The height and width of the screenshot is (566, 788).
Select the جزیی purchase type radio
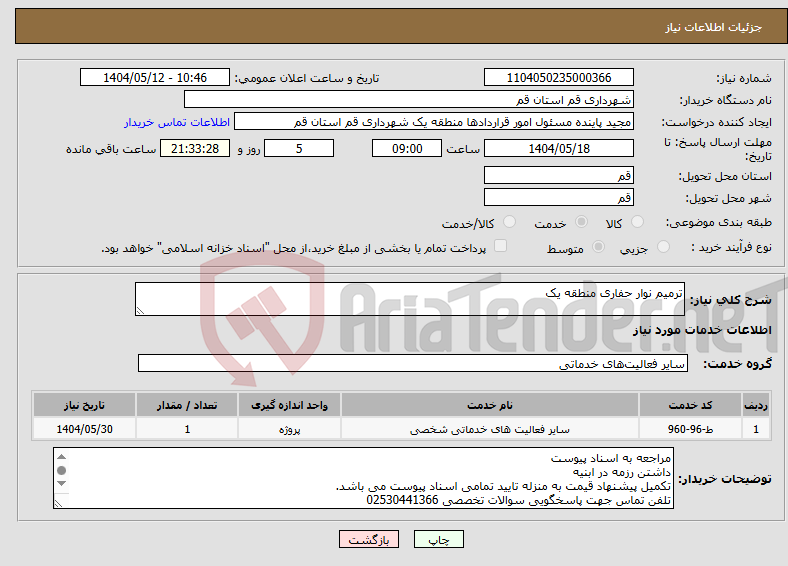coord(663,246)
